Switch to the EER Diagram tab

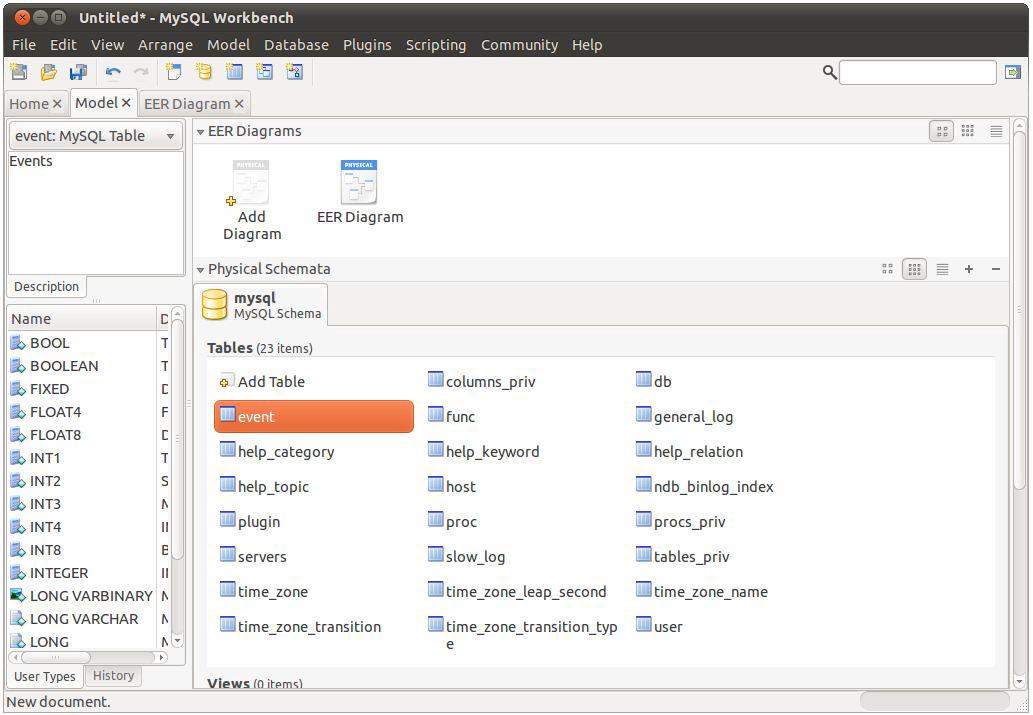click(186, 103)
